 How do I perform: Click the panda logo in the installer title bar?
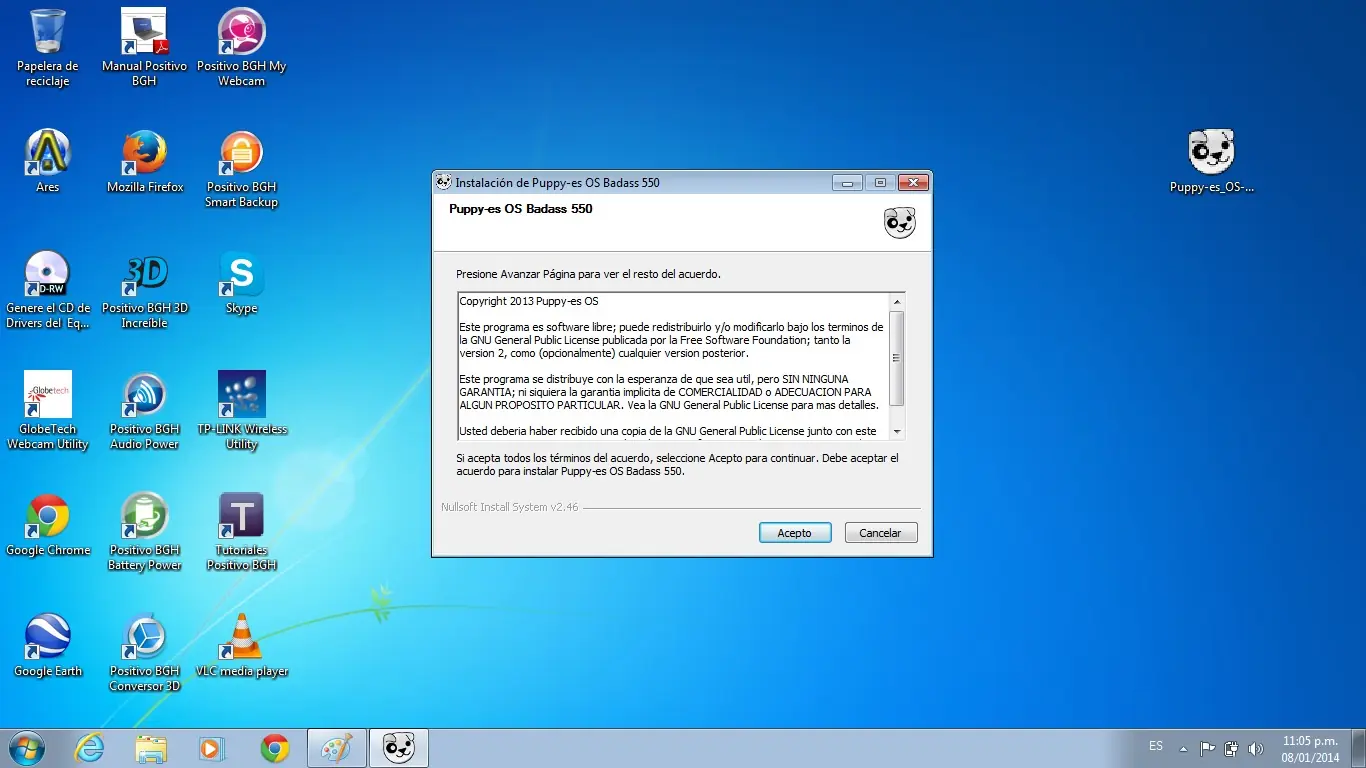coord(443,182)
